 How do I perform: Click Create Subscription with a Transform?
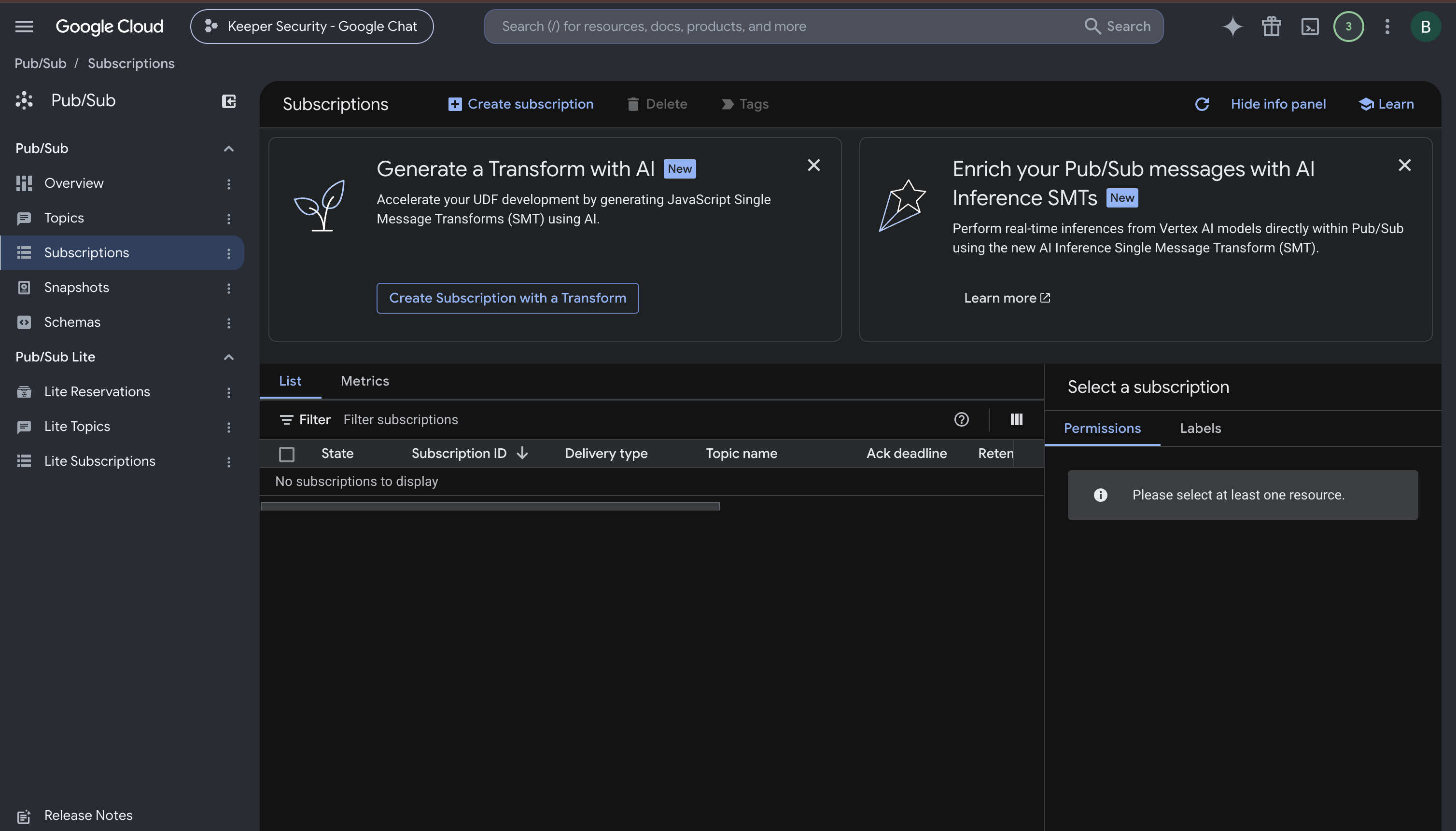[x=507, y=298]
